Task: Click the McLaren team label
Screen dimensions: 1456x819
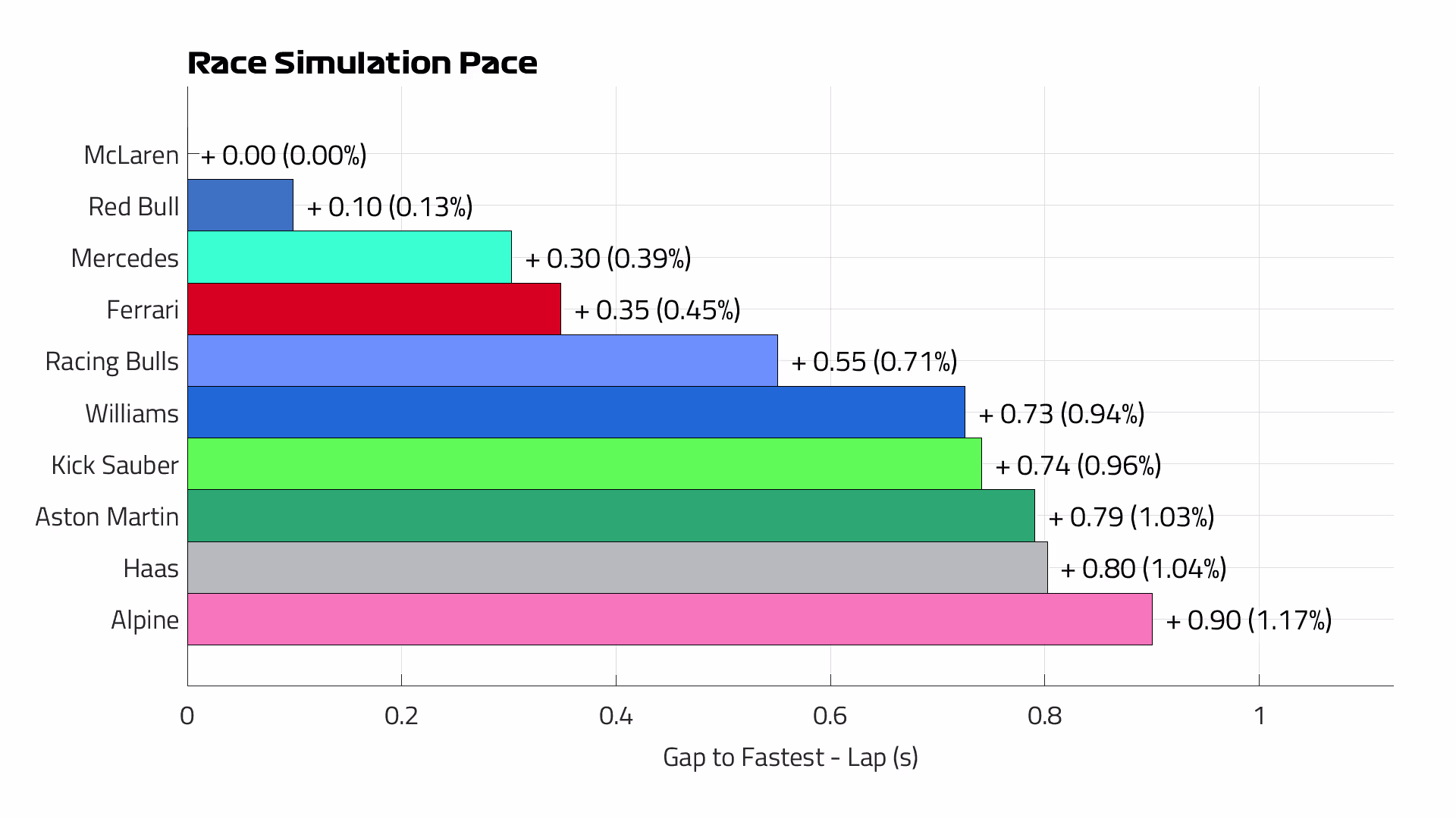Action: (x=131, y=155)
